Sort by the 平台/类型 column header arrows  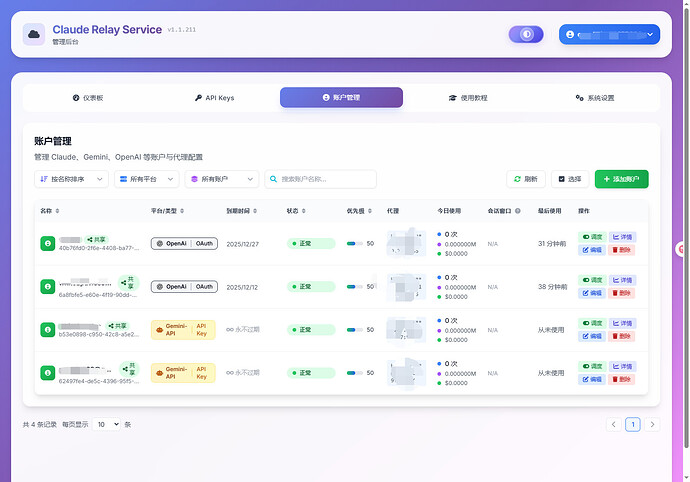(182, 211)
